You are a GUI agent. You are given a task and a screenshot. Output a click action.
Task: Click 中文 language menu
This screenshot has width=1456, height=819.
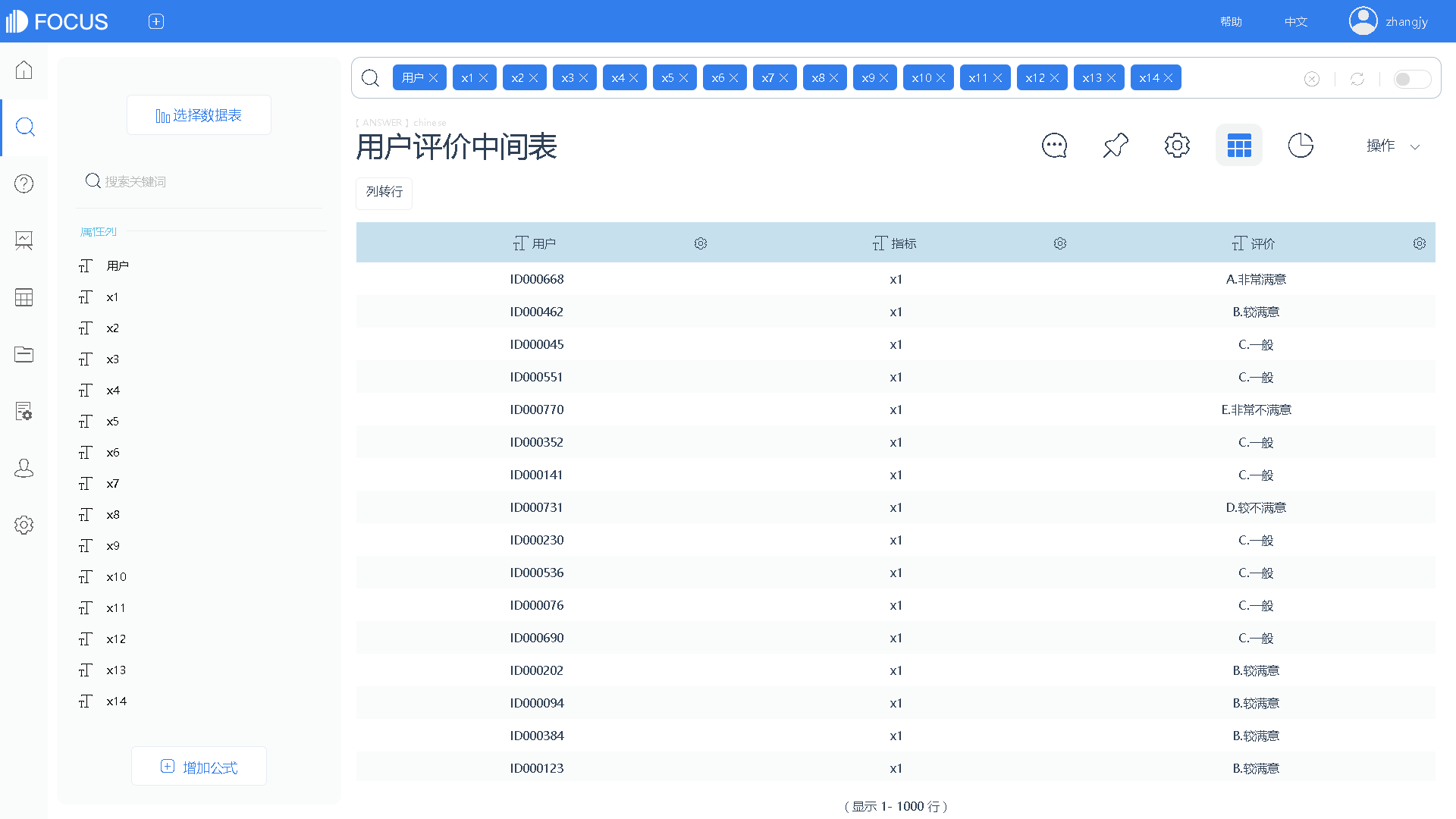(x=1296, y=22)
